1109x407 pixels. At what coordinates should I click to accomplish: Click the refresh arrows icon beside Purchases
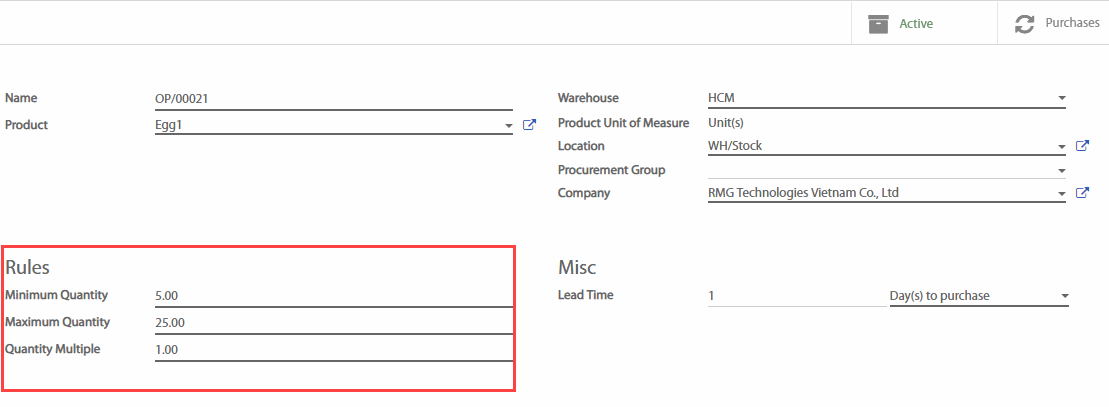coord(1024,23)
